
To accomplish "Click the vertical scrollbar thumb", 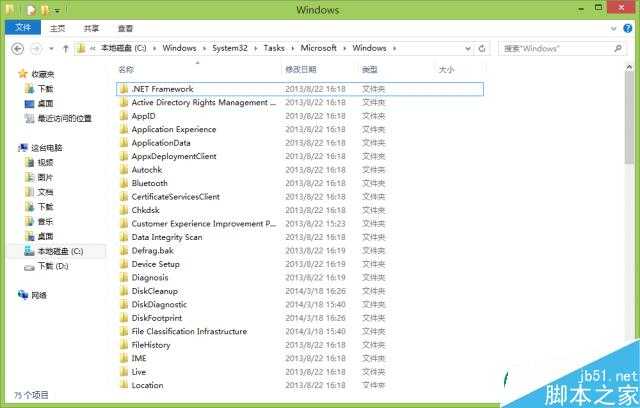I will pyautogui.click(x=629, y=118).
